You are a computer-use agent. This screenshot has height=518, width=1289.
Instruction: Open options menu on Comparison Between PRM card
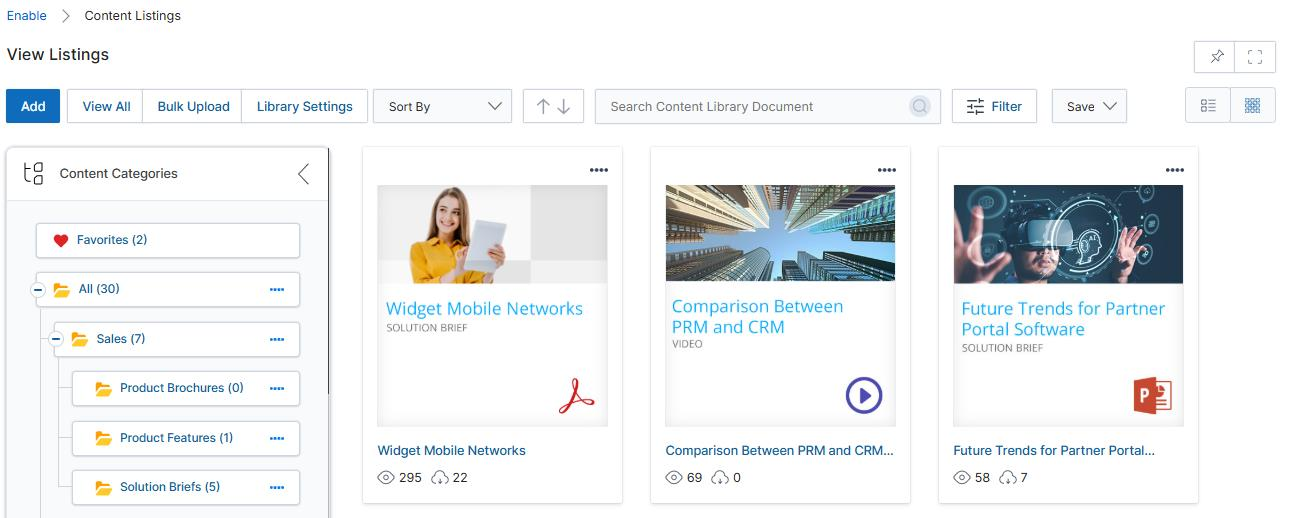click(x=886, y=170)
